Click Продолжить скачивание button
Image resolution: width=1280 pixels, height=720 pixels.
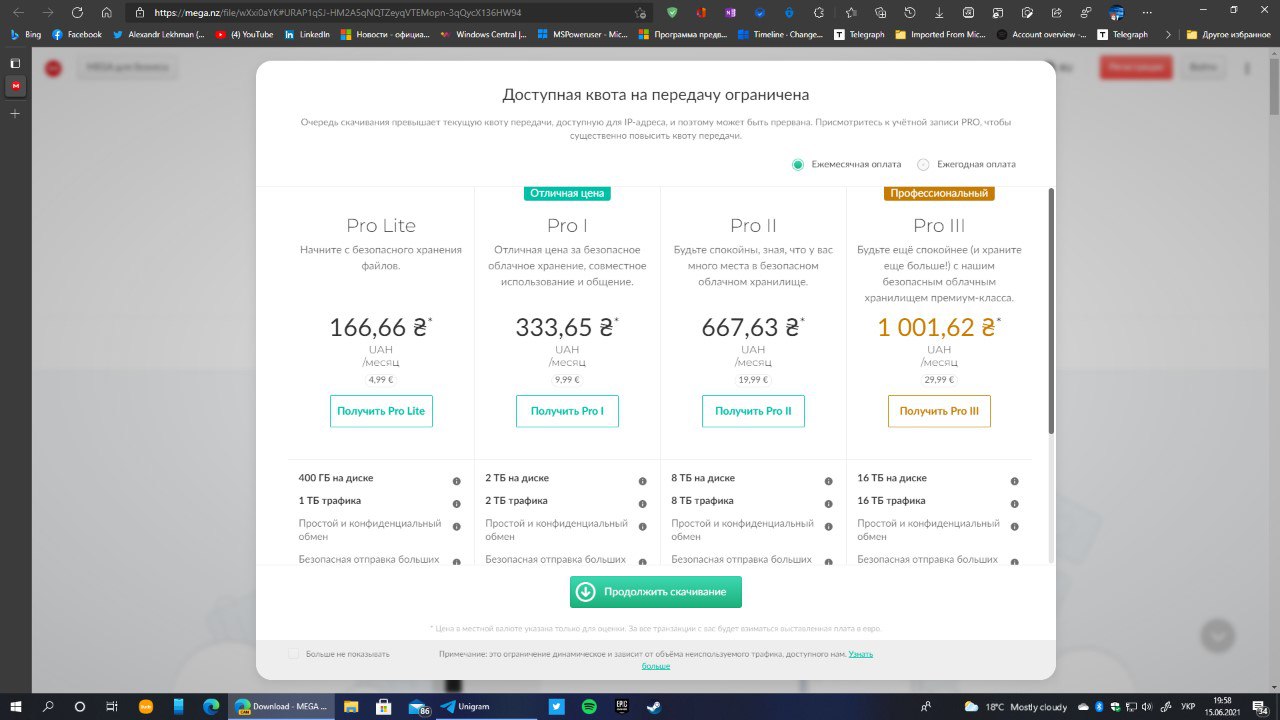[x=656, y=592]
